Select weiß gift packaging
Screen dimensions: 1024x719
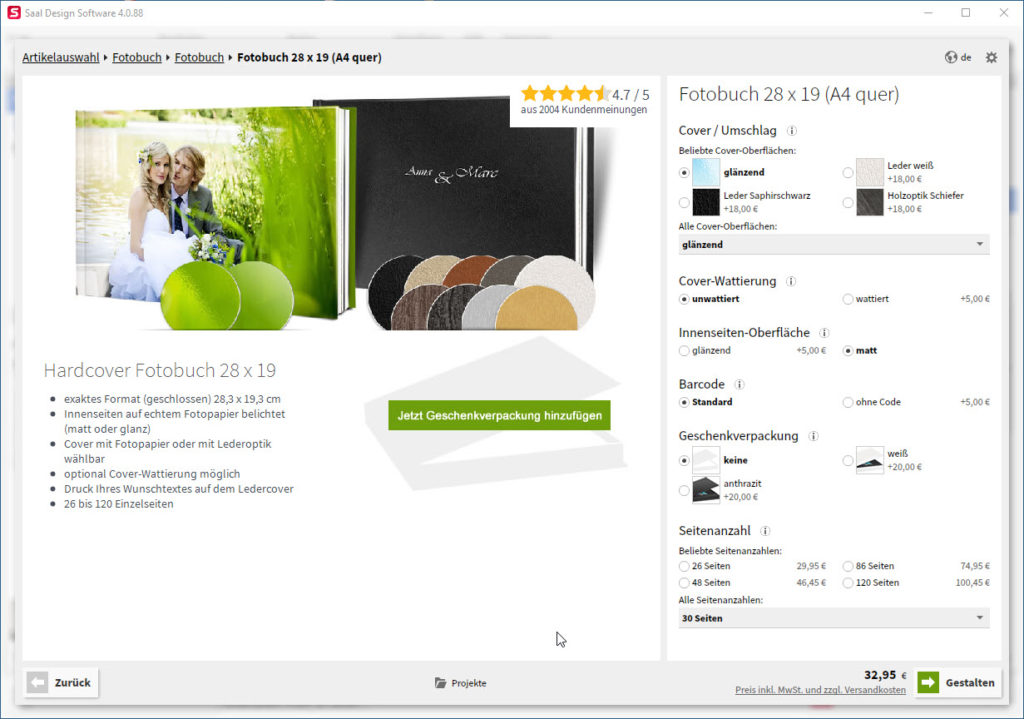[848, 460]
